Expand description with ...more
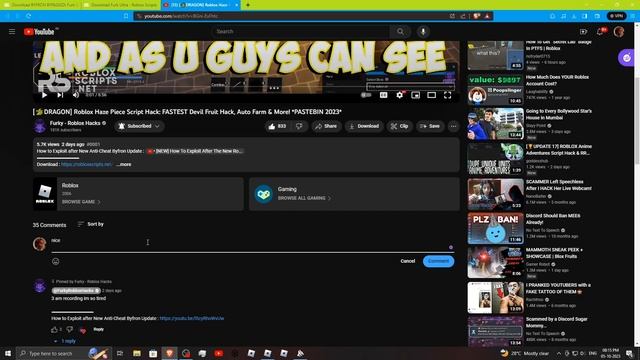 click(x=124, y=164)
